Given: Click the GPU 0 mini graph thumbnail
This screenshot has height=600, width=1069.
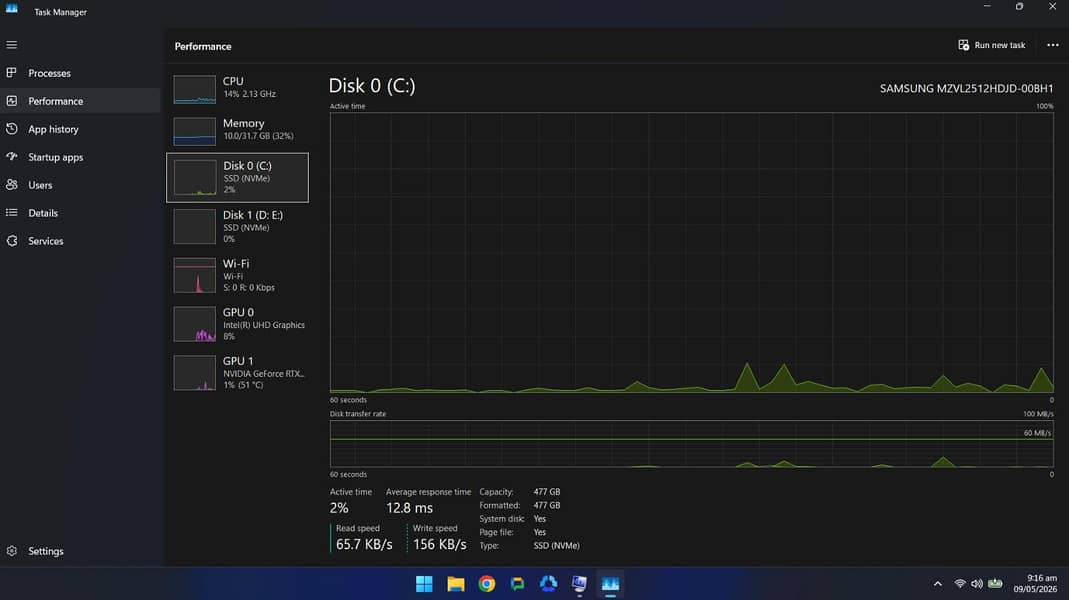Looking at the screenshot, I should pyautogui.click(x=194, y=324).
